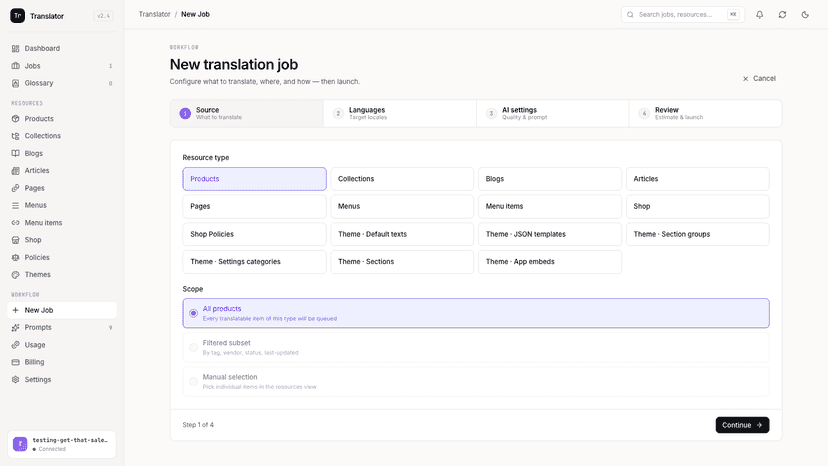
Task: Go to the Review step tab
Action: tap(705, 114)
